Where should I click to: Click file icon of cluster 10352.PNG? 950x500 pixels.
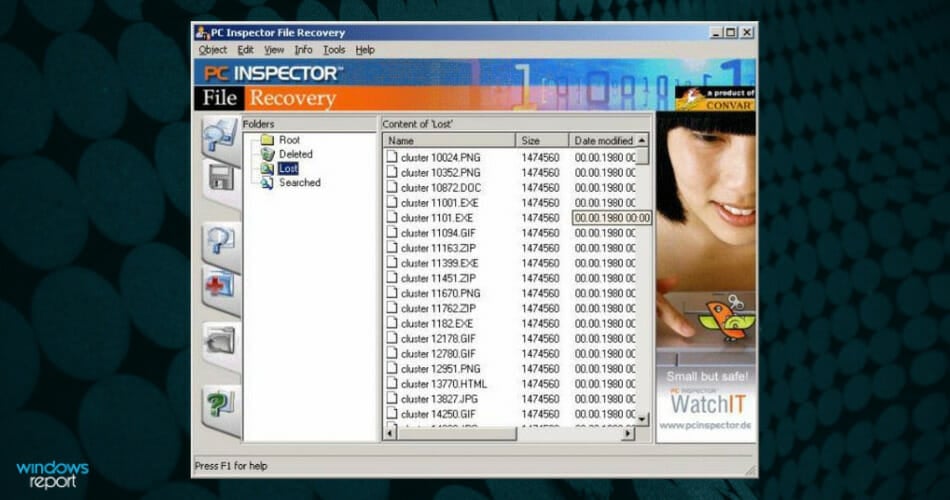[392, 172]
